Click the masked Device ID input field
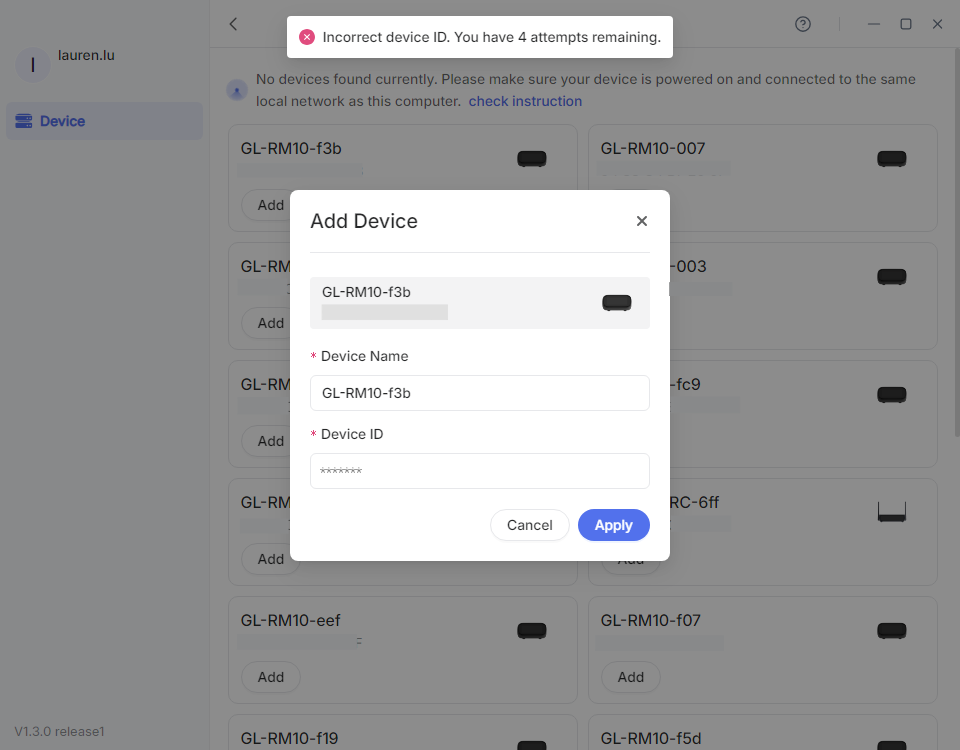Viewport: 960px width, 750px height. tap(479, 471)
